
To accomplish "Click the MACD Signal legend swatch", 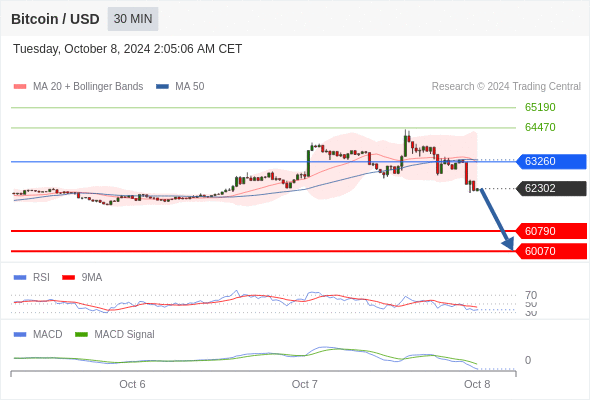I will coord(81,335).
